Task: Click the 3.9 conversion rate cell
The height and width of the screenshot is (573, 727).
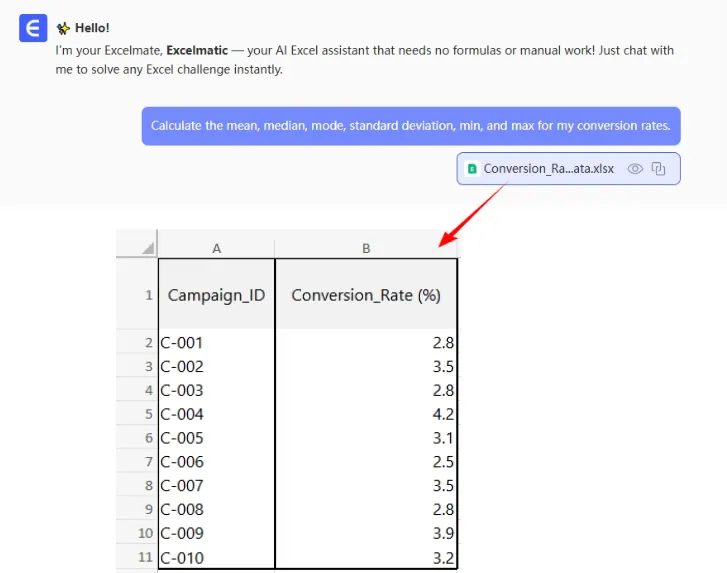Action: 366,534
